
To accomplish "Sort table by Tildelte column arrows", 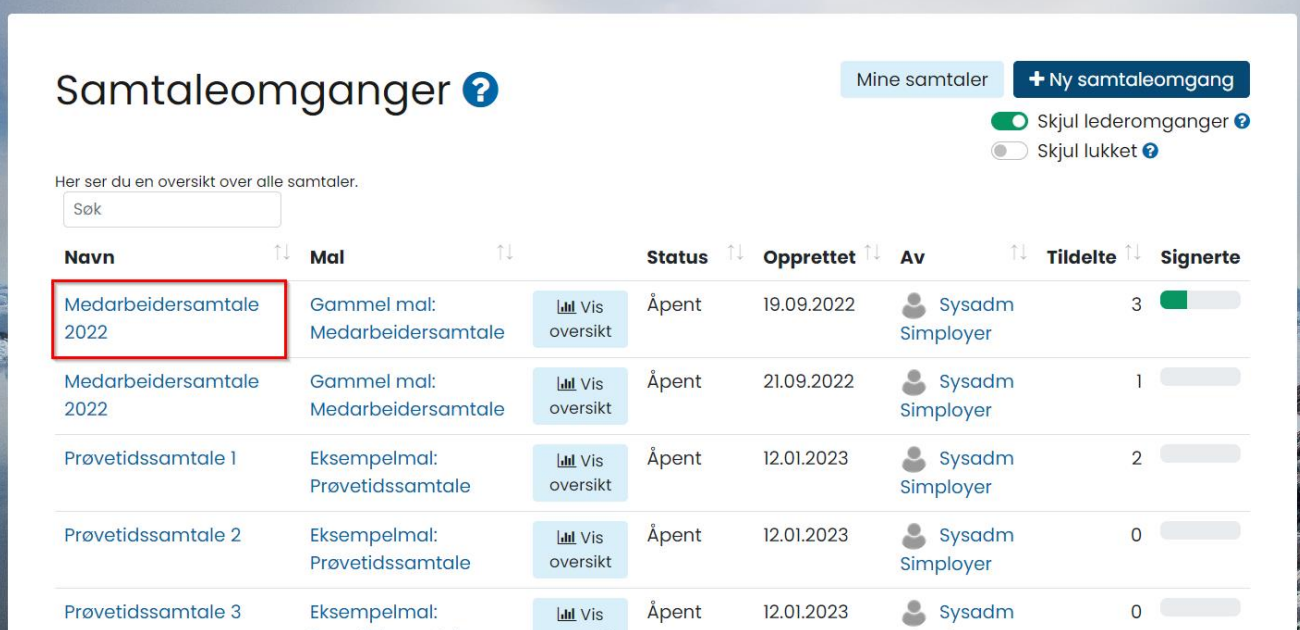I will pos(1132,253).
